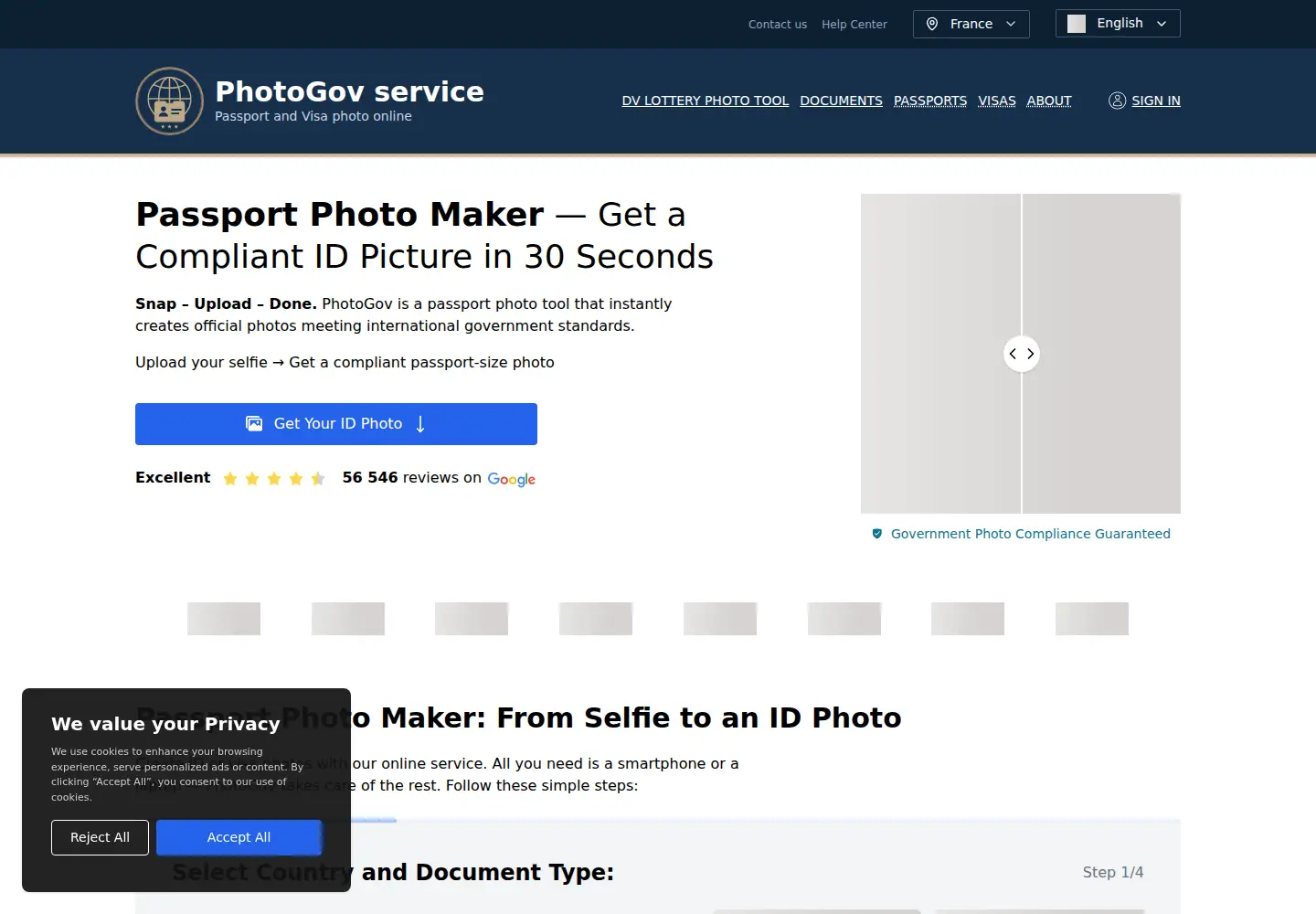Click the Sign In link

pyautogui.click(x=1155, y=101)
